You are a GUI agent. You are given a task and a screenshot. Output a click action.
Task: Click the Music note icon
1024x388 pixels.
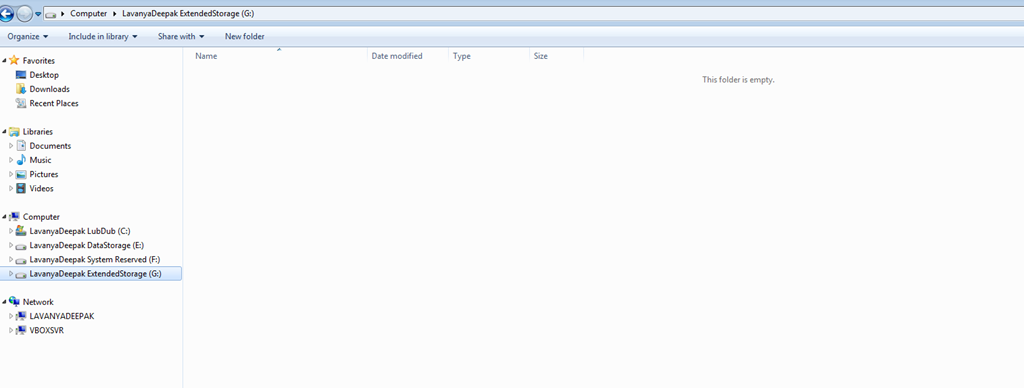pos(21,160)
